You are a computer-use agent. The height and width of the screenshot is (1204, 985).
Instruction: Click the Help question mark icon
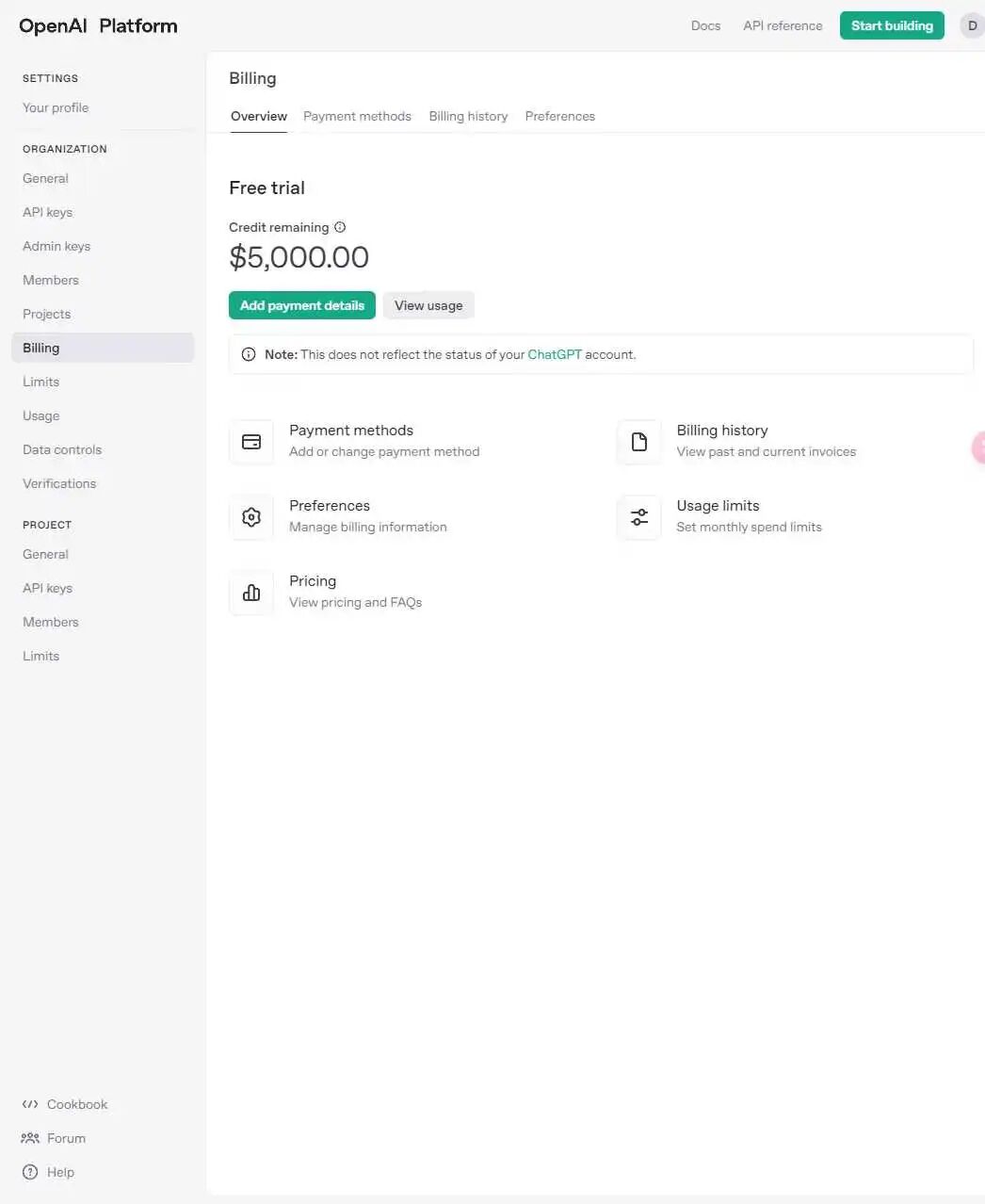tap(30, 1172)
